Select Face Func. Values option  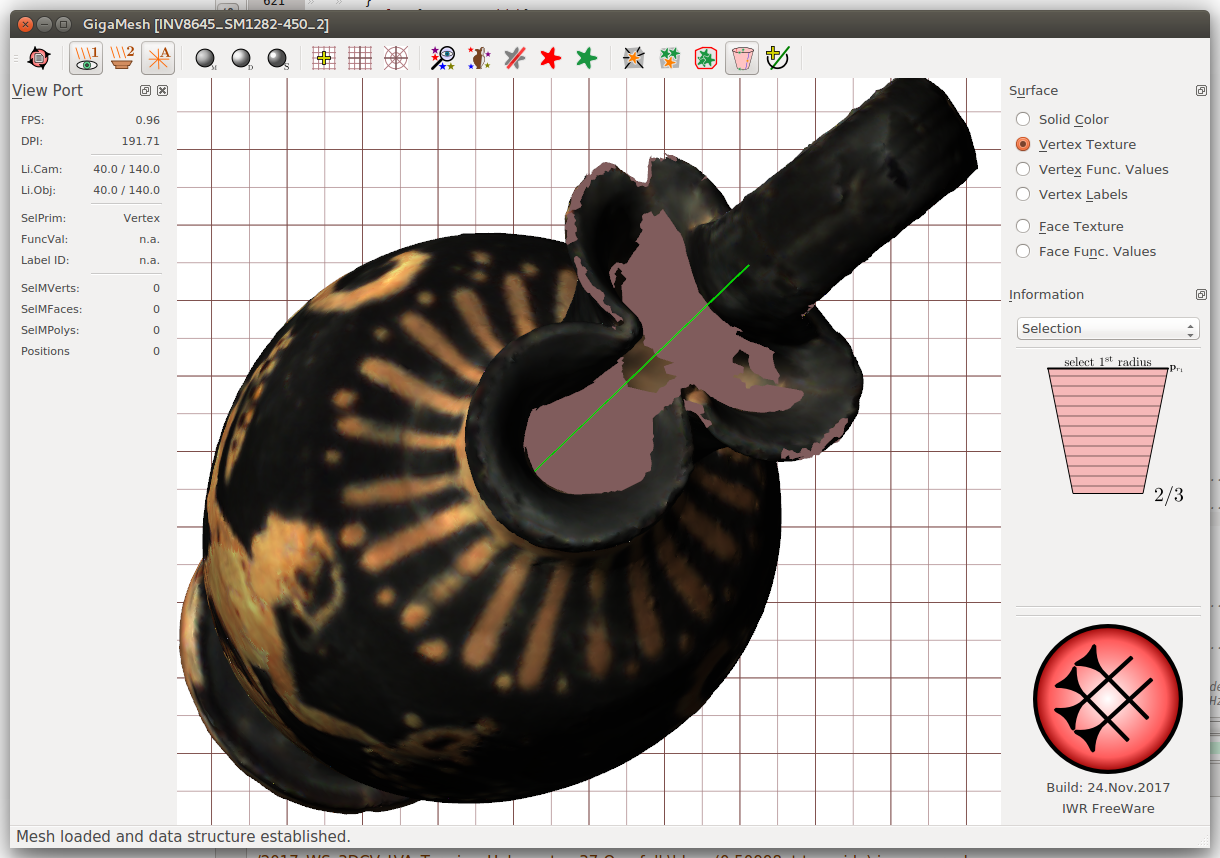[x=1085, y=251]
